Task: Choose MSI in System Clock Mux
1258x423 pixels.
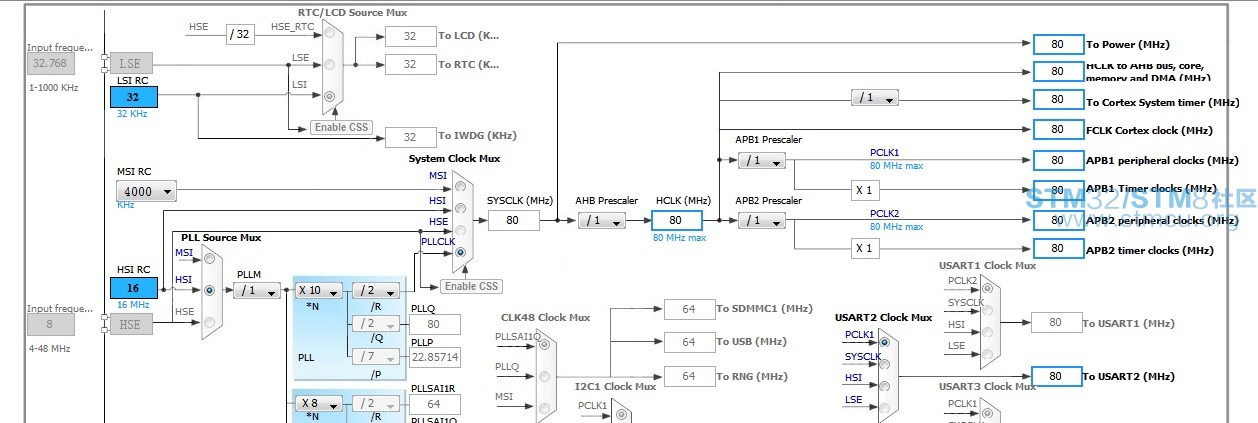Action: [x=460, y=185]
